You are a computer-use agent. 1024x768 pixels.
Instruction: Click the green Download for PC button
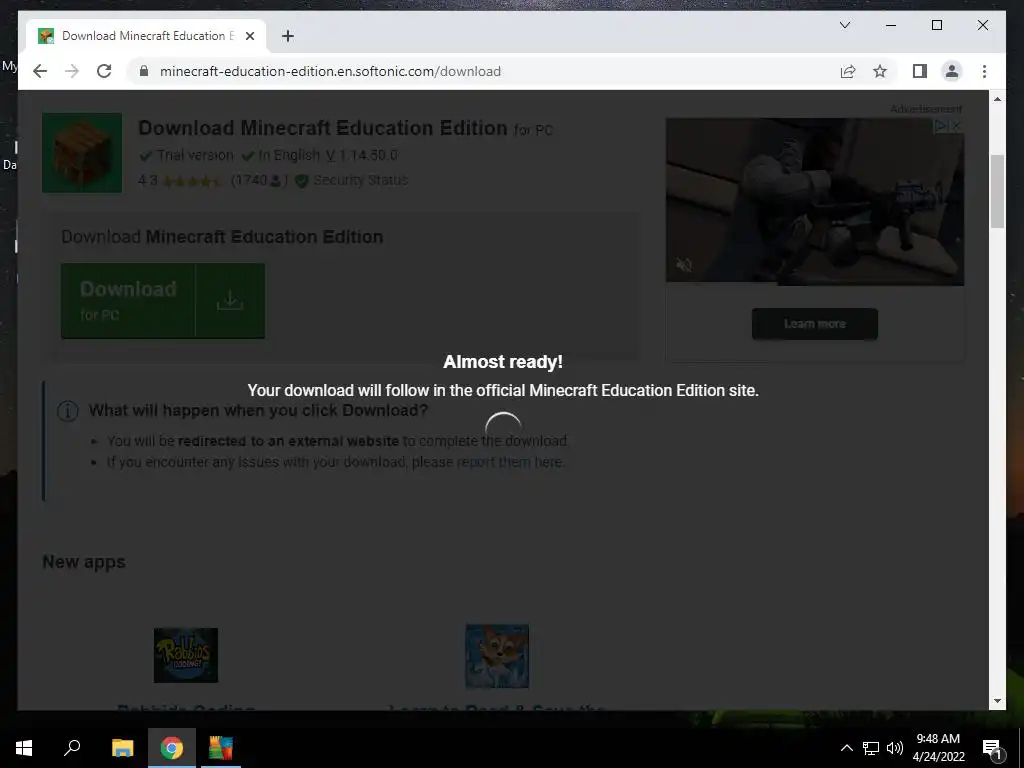pos(163,301)
